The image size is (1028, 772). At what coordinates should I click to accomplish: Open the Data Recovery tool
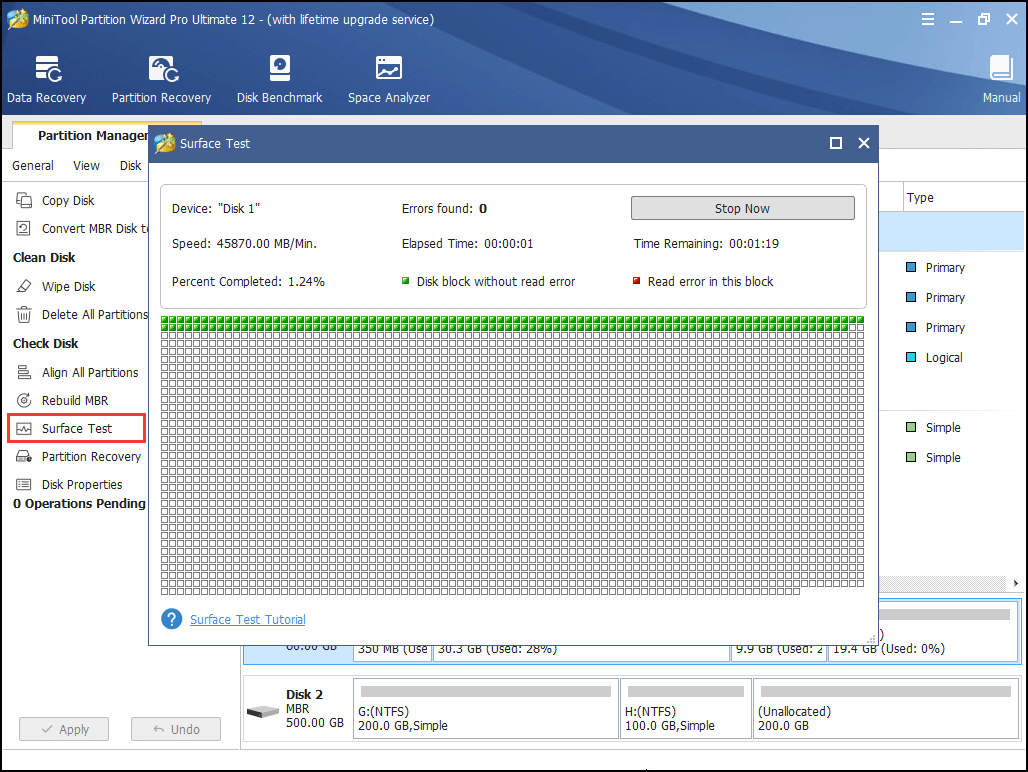[46, 78]
